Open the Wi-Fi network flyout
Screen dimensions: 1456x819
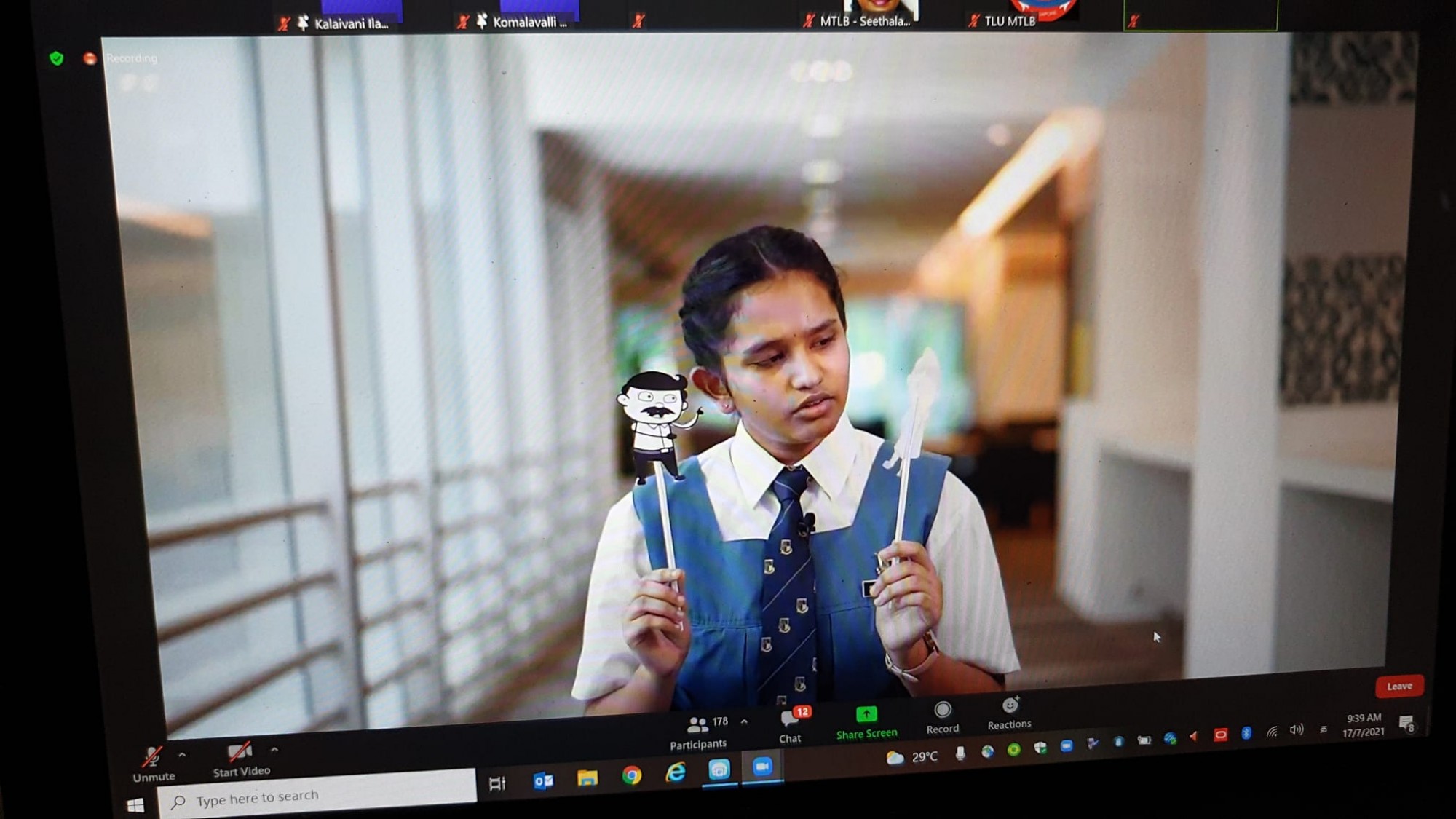[x=1272, y=732]
